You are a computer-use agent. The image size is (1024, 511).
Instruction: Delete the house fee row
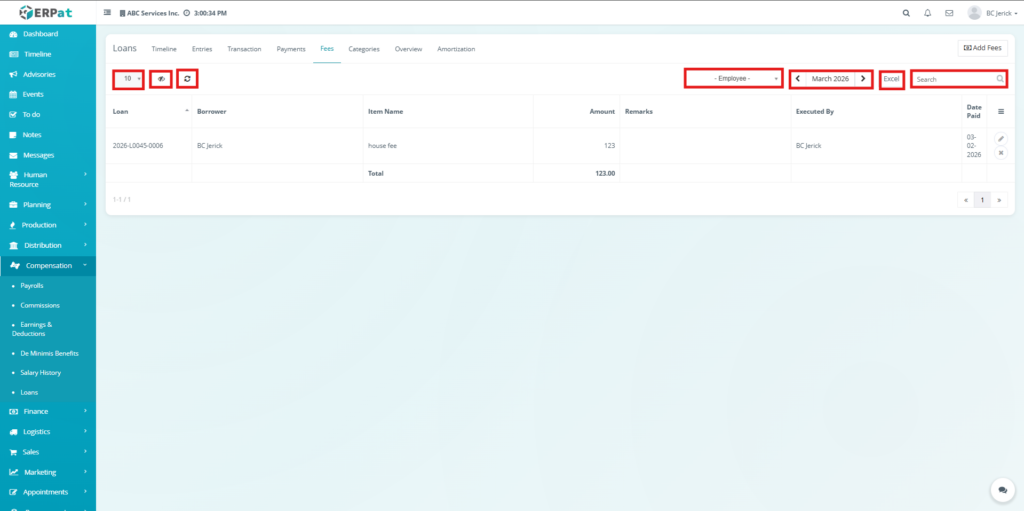coord(1001,153)
